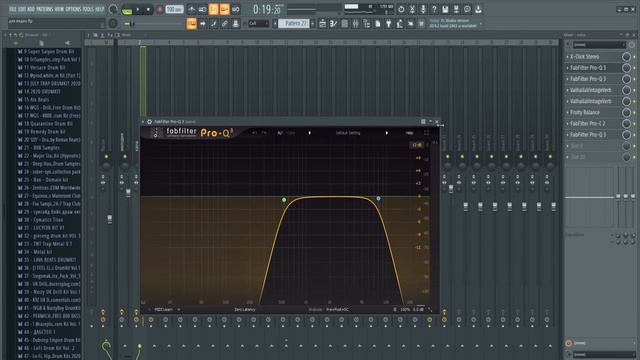The height and width of the screenshot is (360, 640).
Task: Click the save project disk icon
Action: point(445,9)
